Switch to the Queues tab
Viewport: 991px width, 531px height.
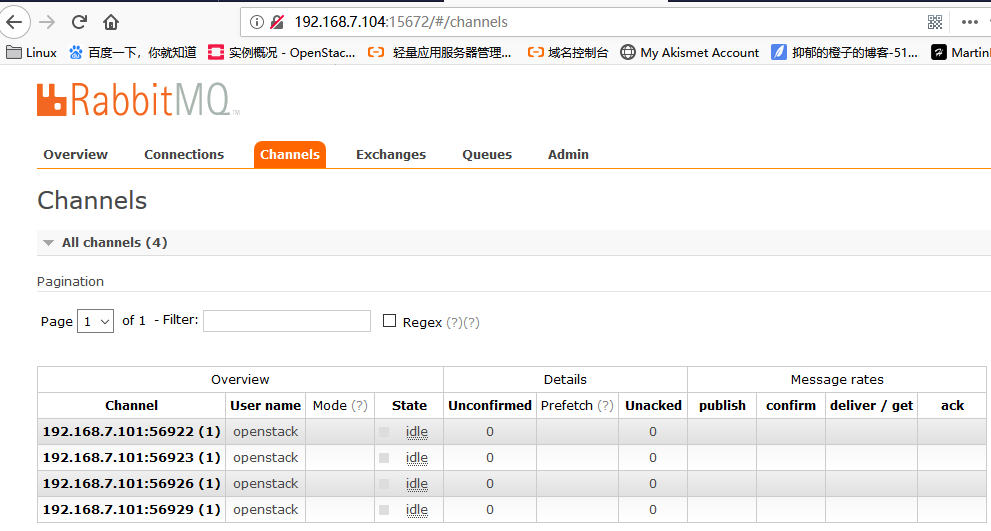point(487,155)
